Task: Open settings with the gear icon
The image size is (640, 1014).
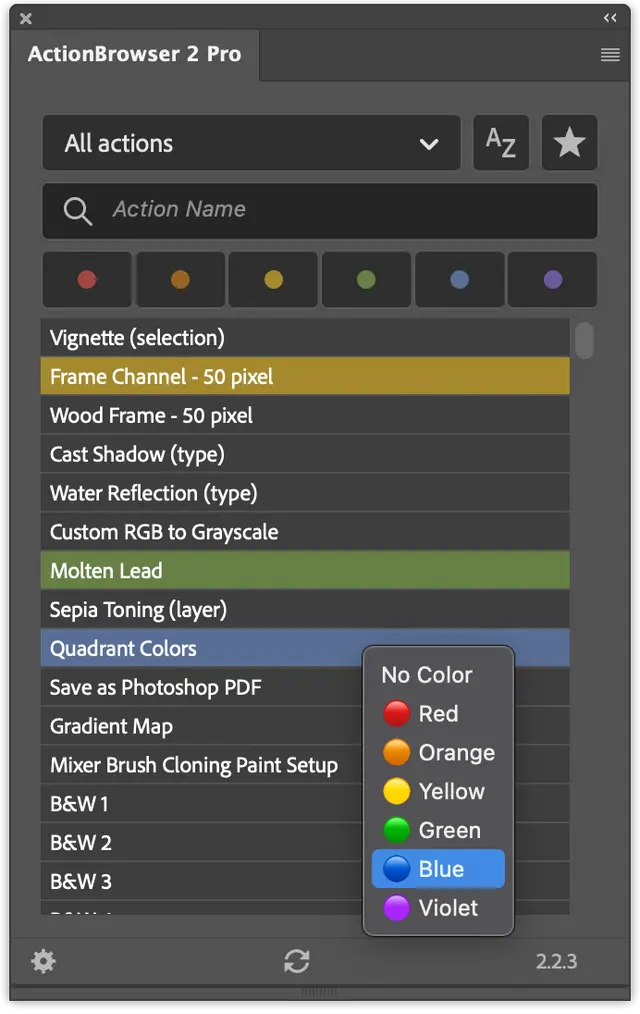Action: 43,961
